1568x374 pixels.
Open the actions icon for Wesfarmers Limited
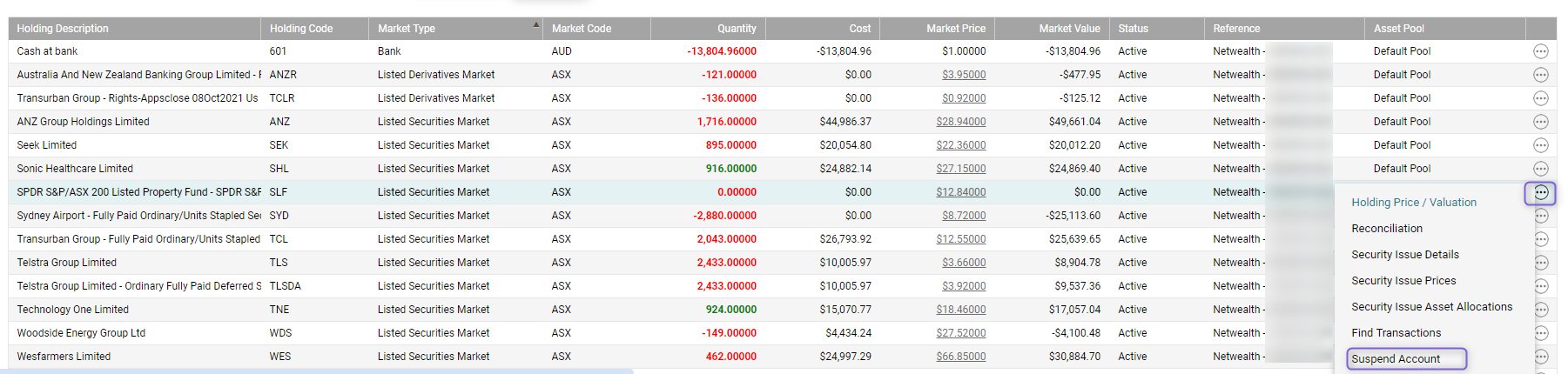tap(1540, 357)
